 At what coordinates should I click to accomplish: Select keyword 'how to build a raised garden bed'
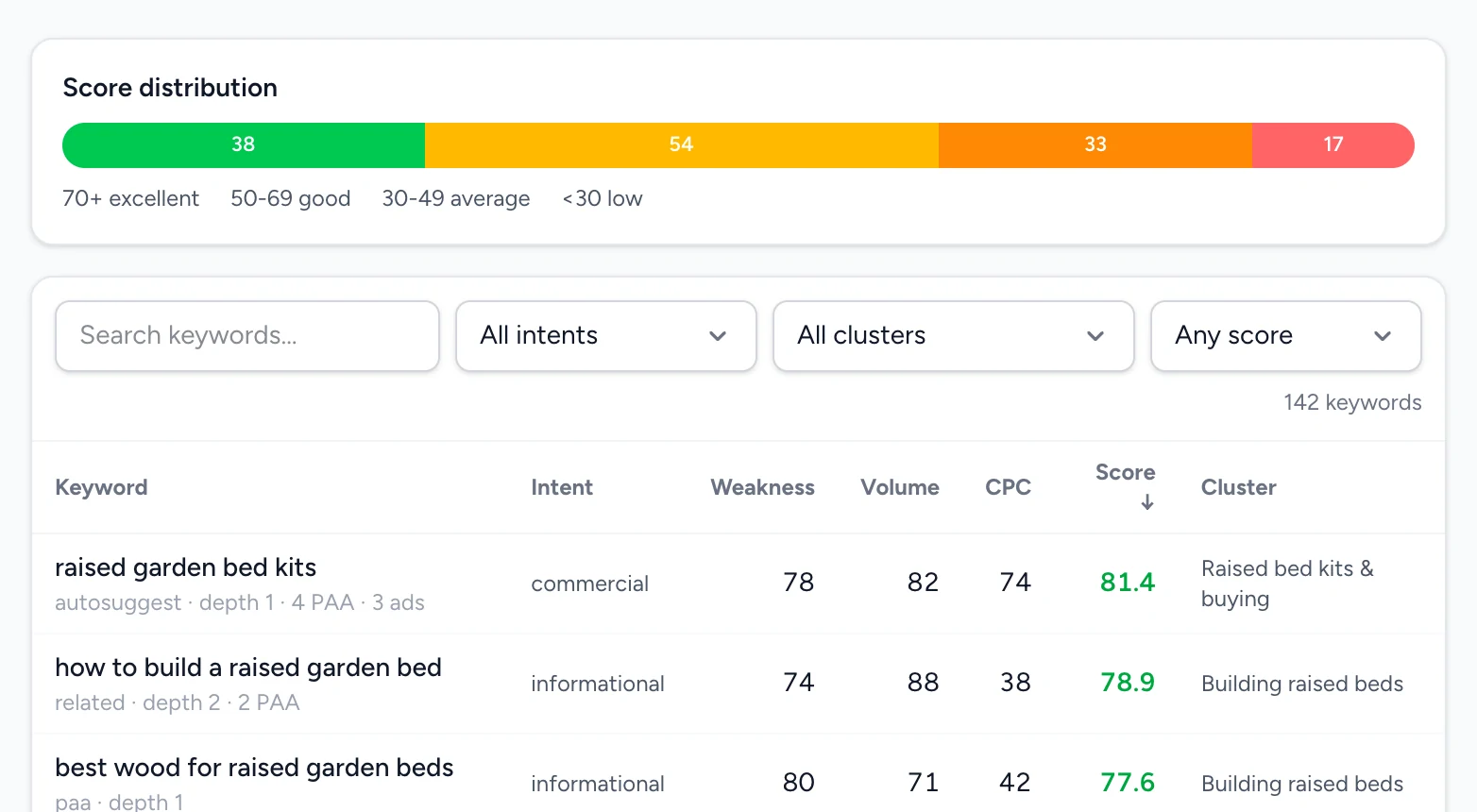coord(248,668)
